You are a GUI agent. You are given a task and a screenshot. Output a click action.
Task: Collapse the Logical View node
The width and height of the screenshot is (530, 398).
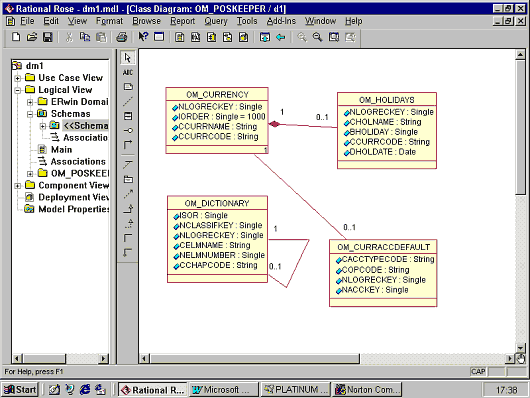(x=18, y=90)
